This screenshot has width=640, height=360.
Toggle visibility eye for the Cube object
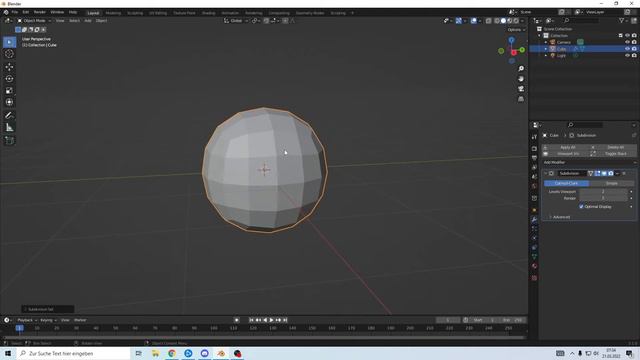point(627,49)
